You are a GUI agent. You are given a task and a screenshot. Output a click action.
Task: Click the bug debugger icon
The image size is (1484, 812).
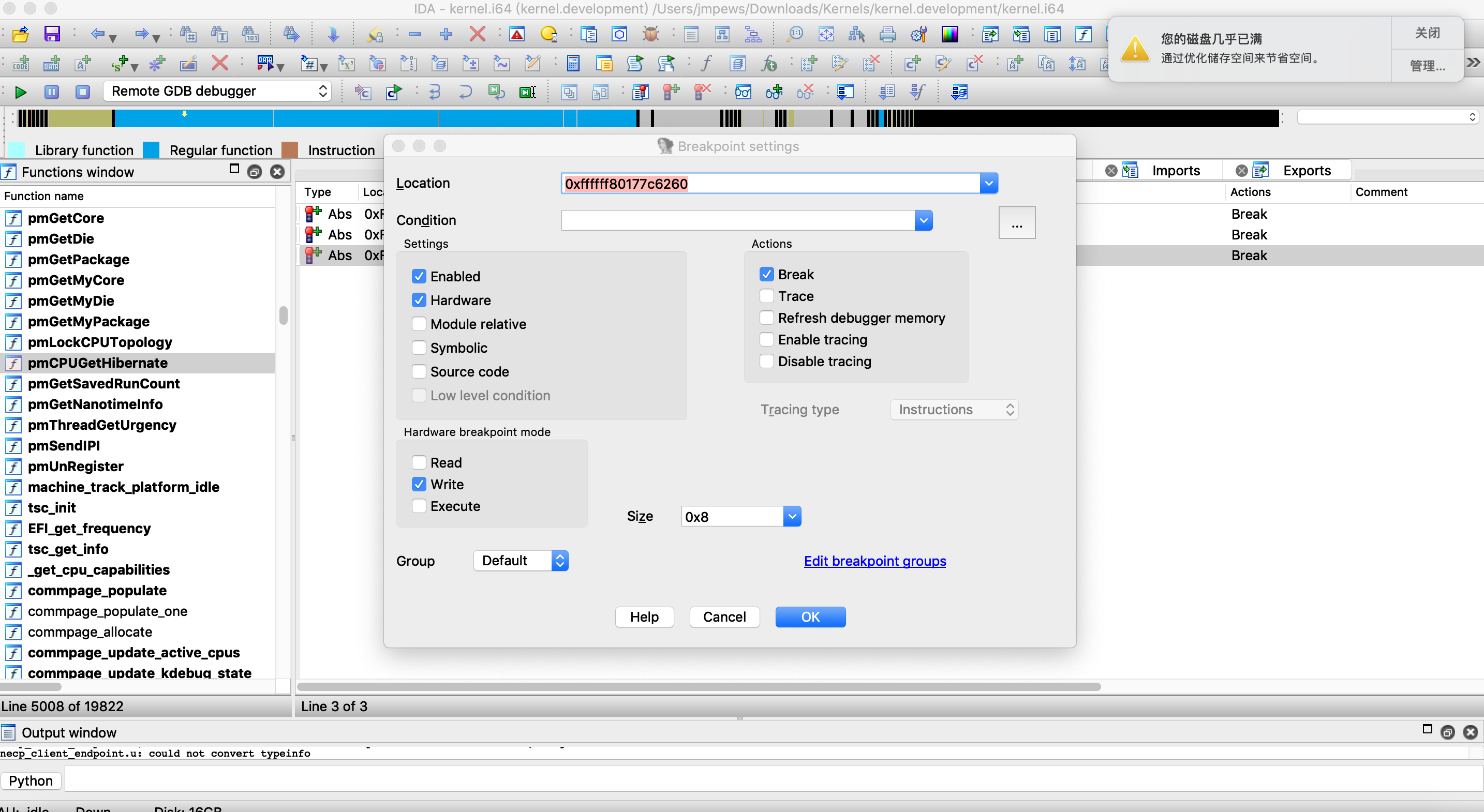(x=650, y=35)
